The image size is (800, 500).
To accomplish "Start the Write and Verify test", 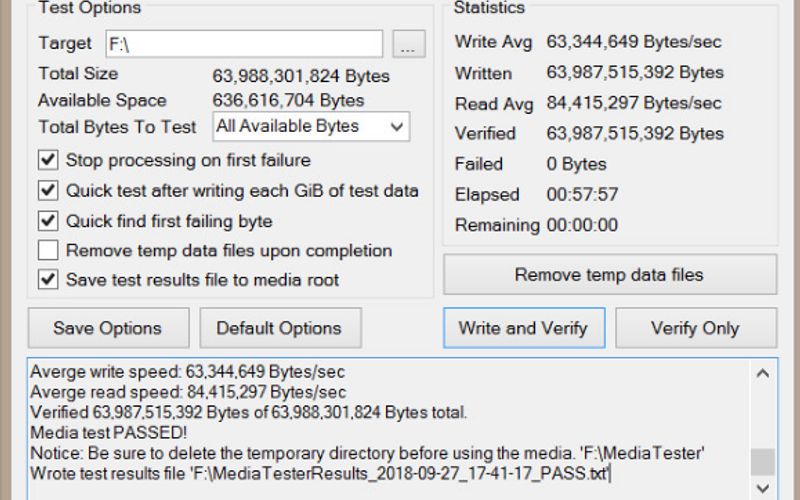I will pyautogui.click(x=524, y=328).
